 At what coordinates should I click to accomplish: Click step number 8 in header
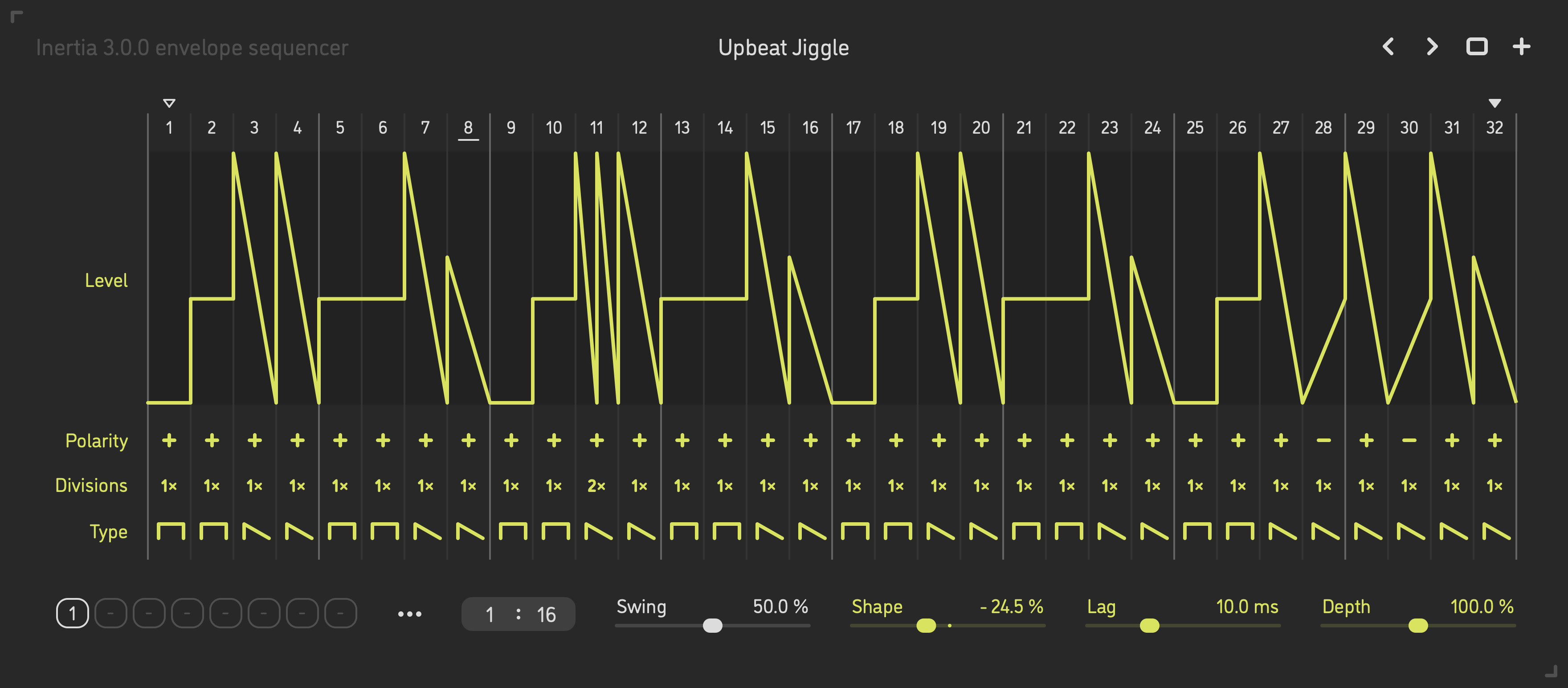tap(468, 128)
